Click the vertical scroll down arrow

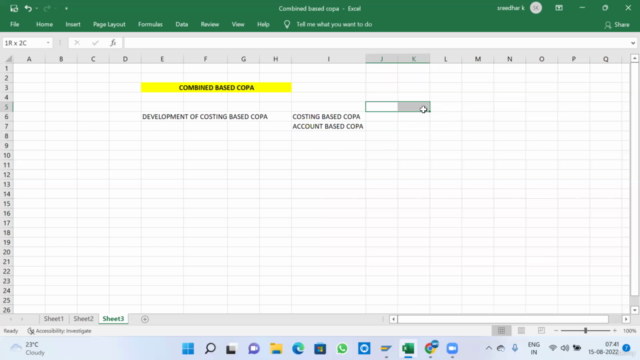point(635,310)
